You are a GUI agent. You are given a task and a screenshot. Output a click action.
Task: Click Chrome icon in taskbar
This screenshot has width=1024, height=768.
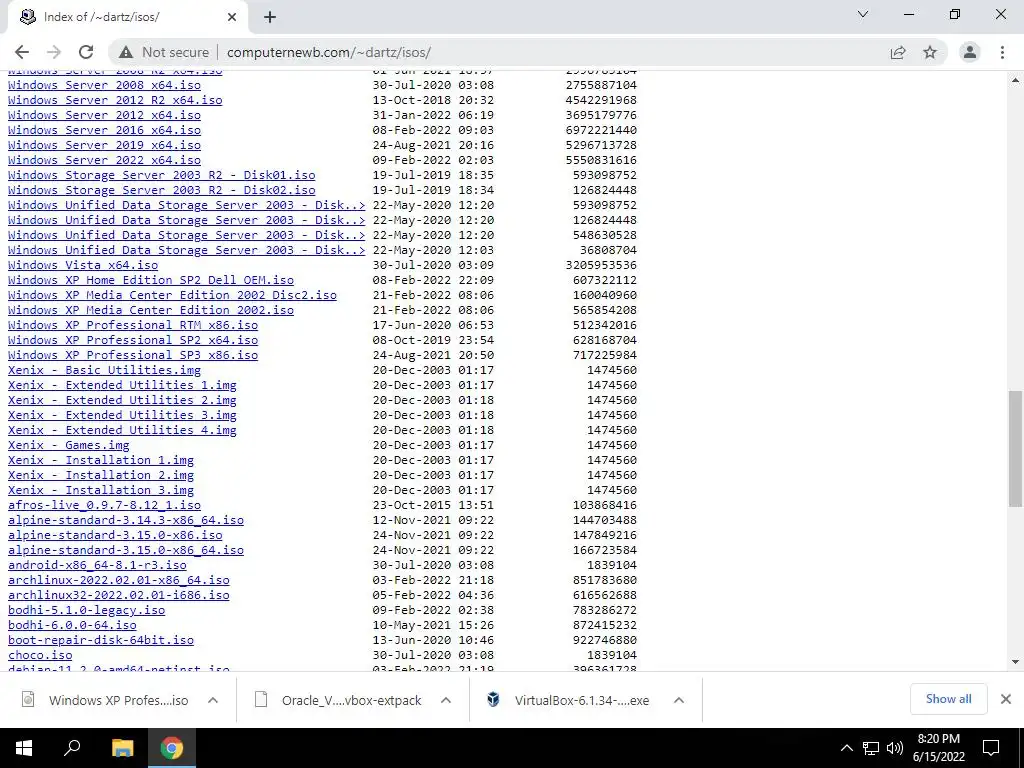click(172, 748)
